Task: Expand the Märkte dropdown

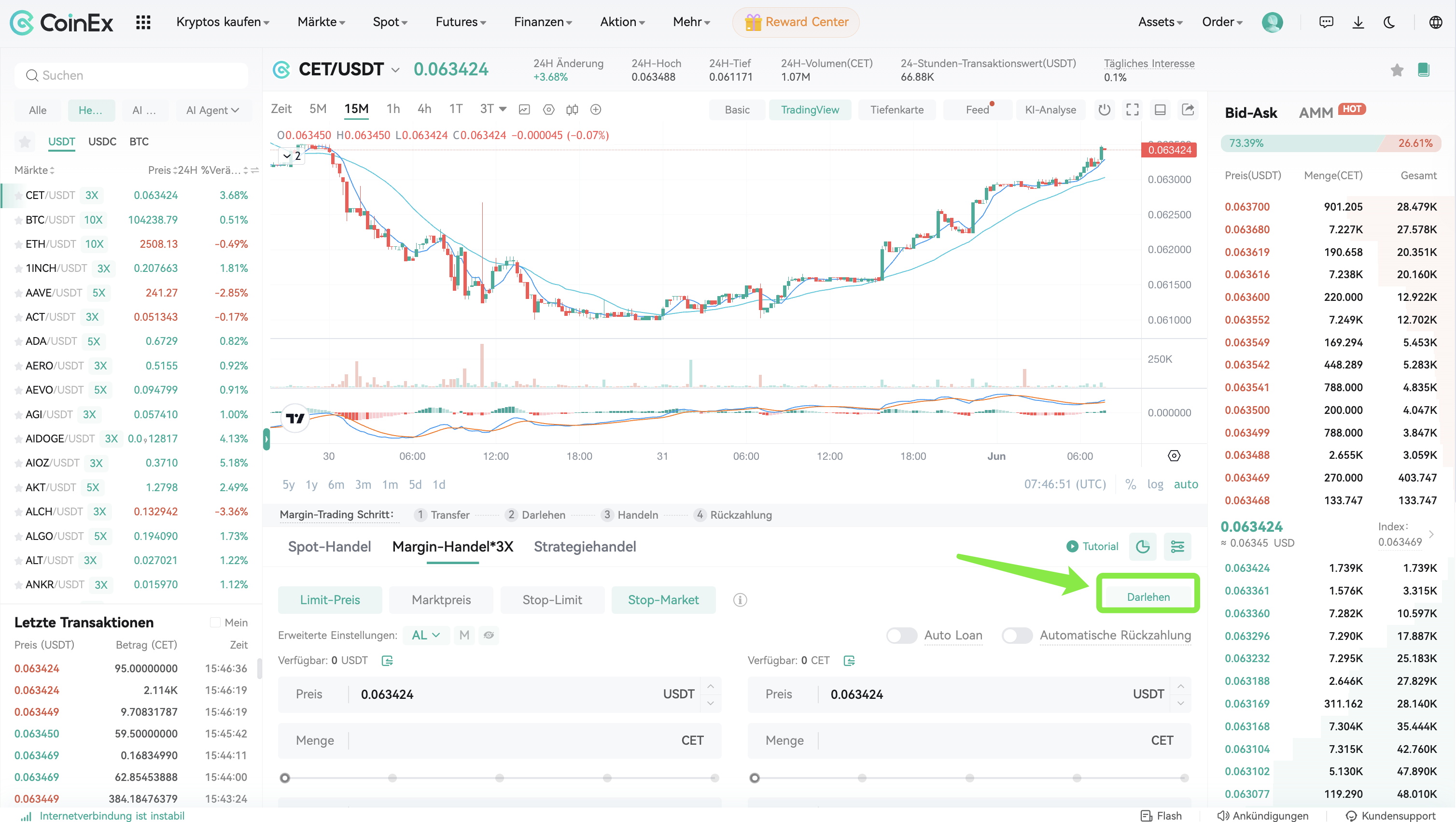Action: point(321,22)
